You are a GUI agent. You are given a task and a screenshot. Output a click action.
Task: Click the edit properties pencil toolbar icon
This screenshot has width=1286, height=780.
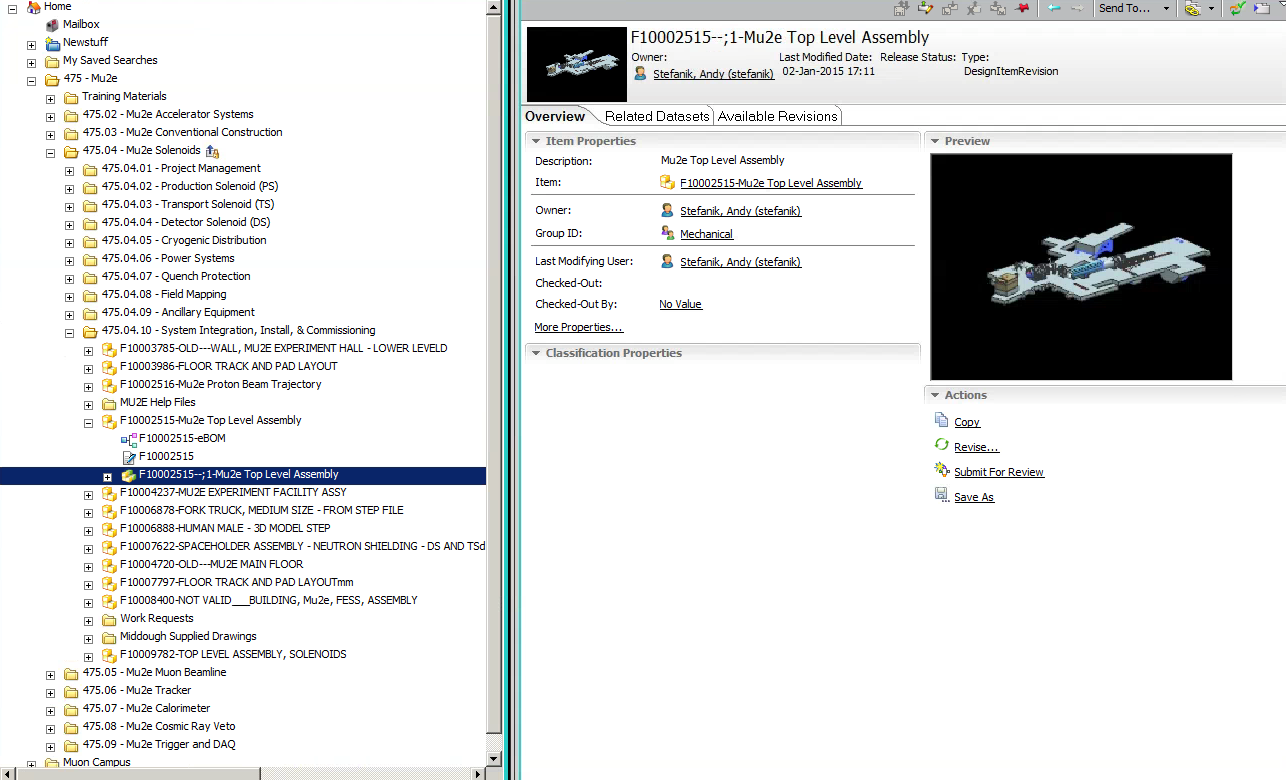coord(925,10)
